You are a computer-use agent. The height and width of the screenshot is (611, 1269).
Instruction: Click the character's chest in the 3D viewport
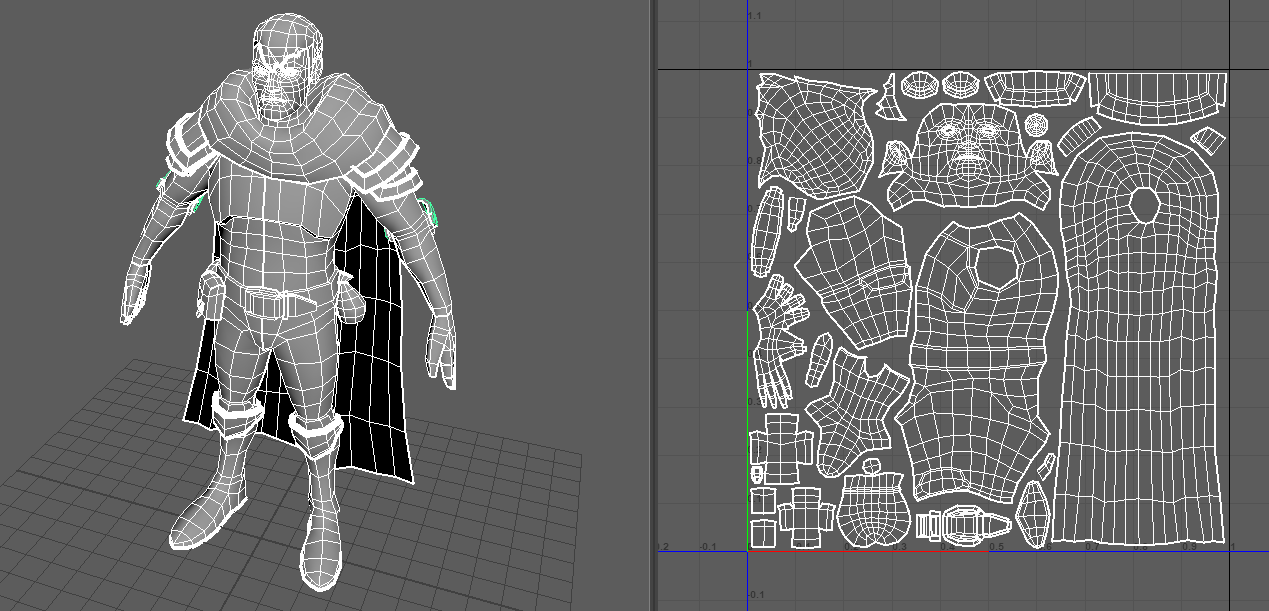(275, 205)
